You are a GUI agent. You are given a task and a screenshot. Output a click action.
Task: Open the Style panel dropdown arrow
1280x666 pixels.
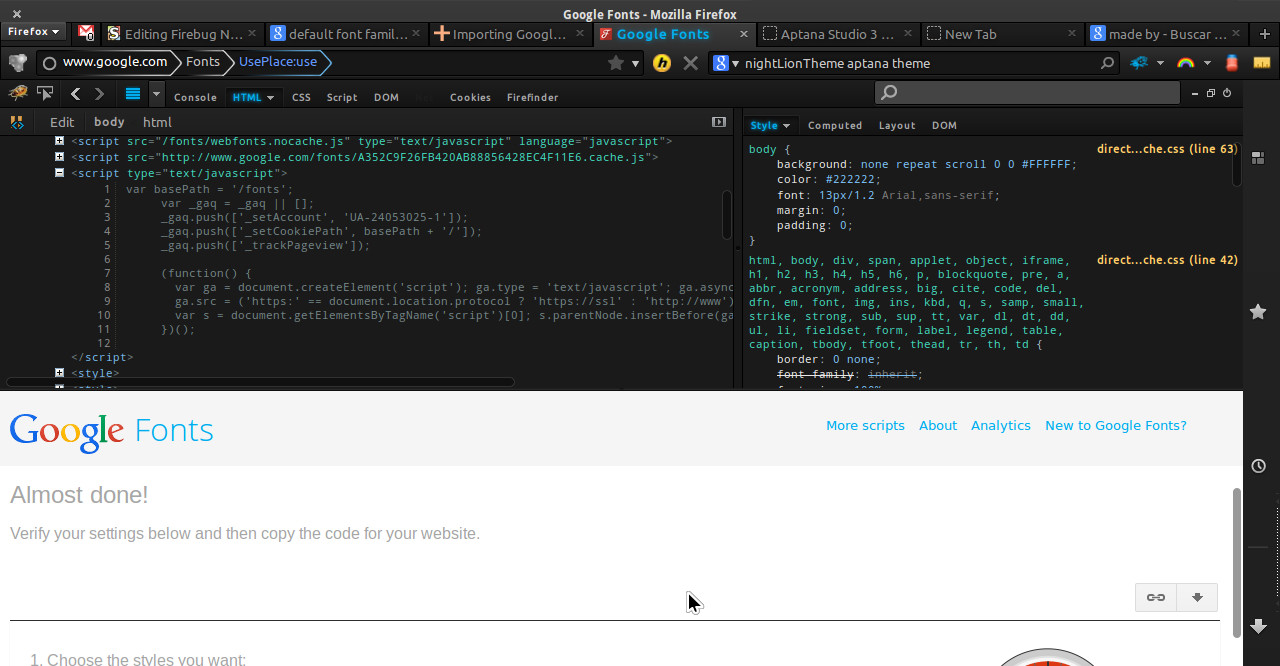pos(786,125)
